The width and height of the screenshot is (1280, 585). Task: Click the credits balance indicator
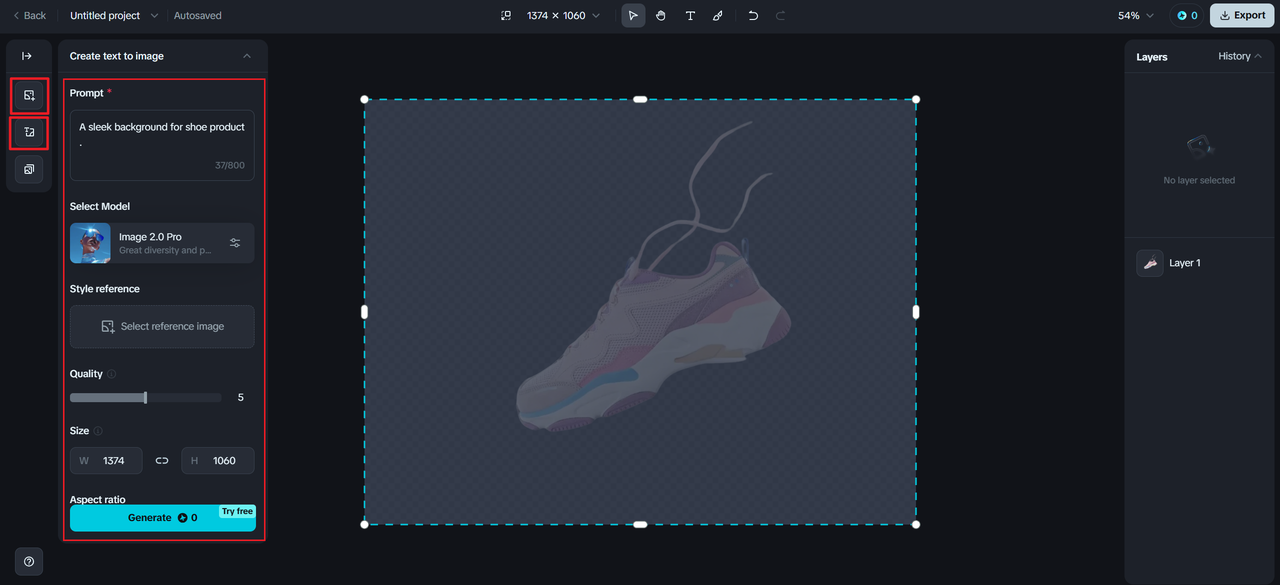click(1187, 16)
